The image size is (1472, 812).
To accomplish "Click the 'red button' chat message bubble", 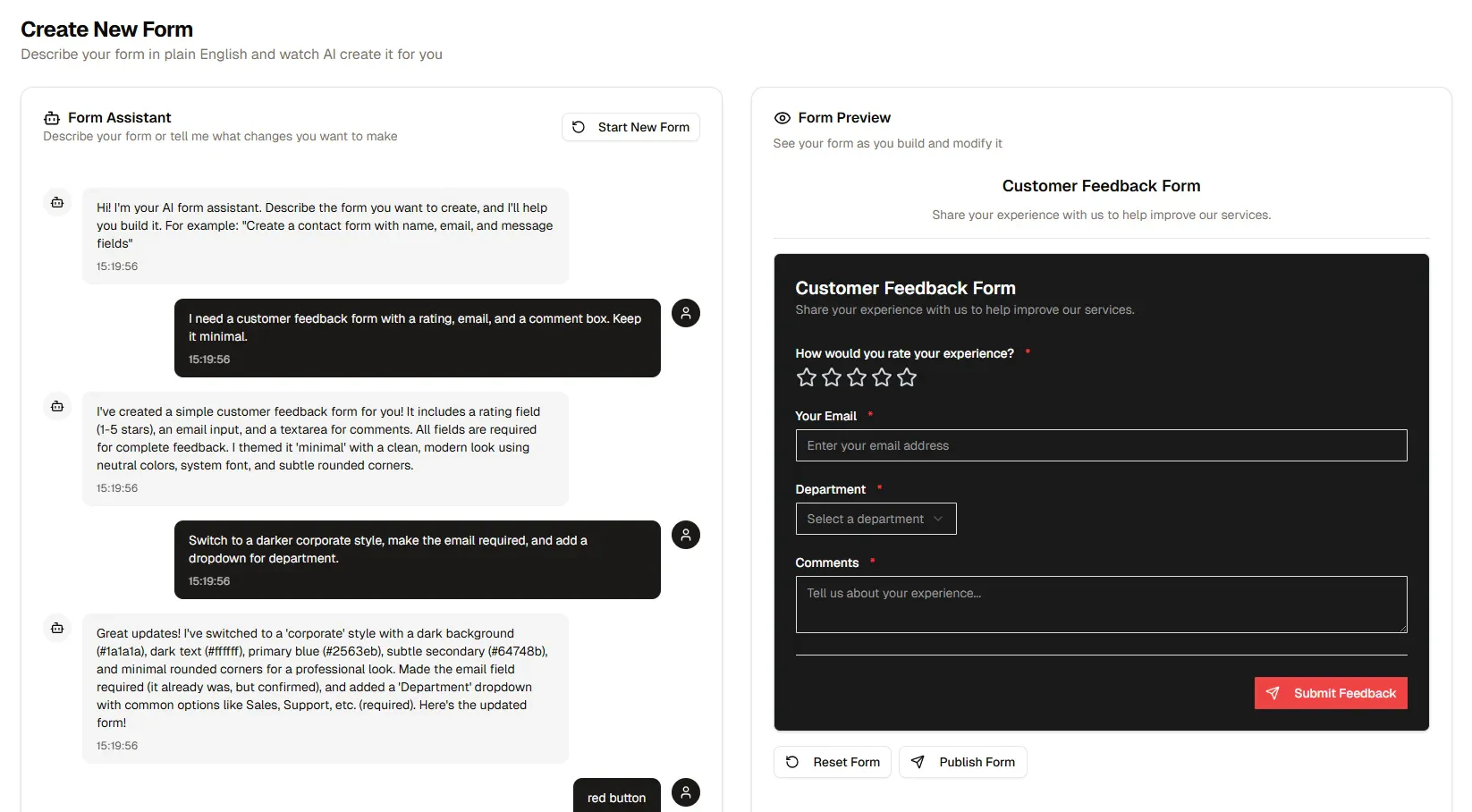I will coord(616,796).
